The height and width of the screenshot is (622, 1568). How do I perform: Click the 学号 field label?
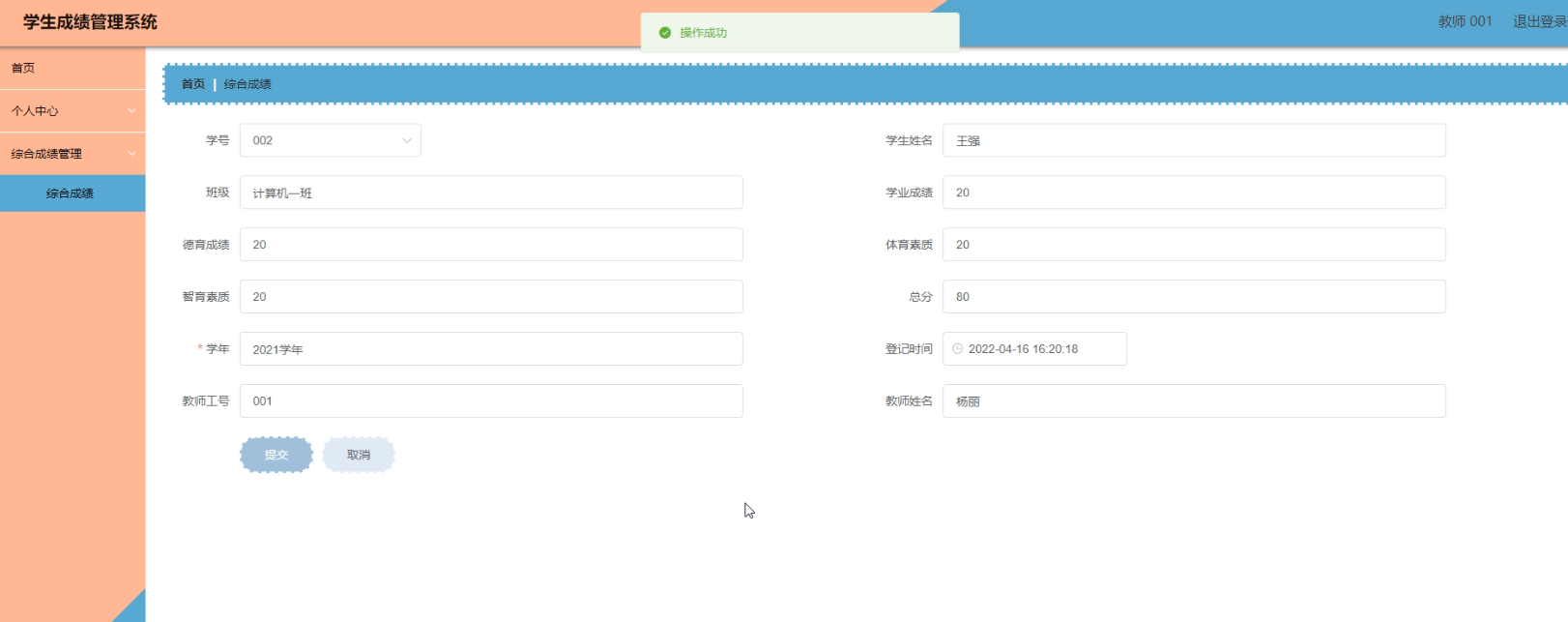tap(218, 140)
